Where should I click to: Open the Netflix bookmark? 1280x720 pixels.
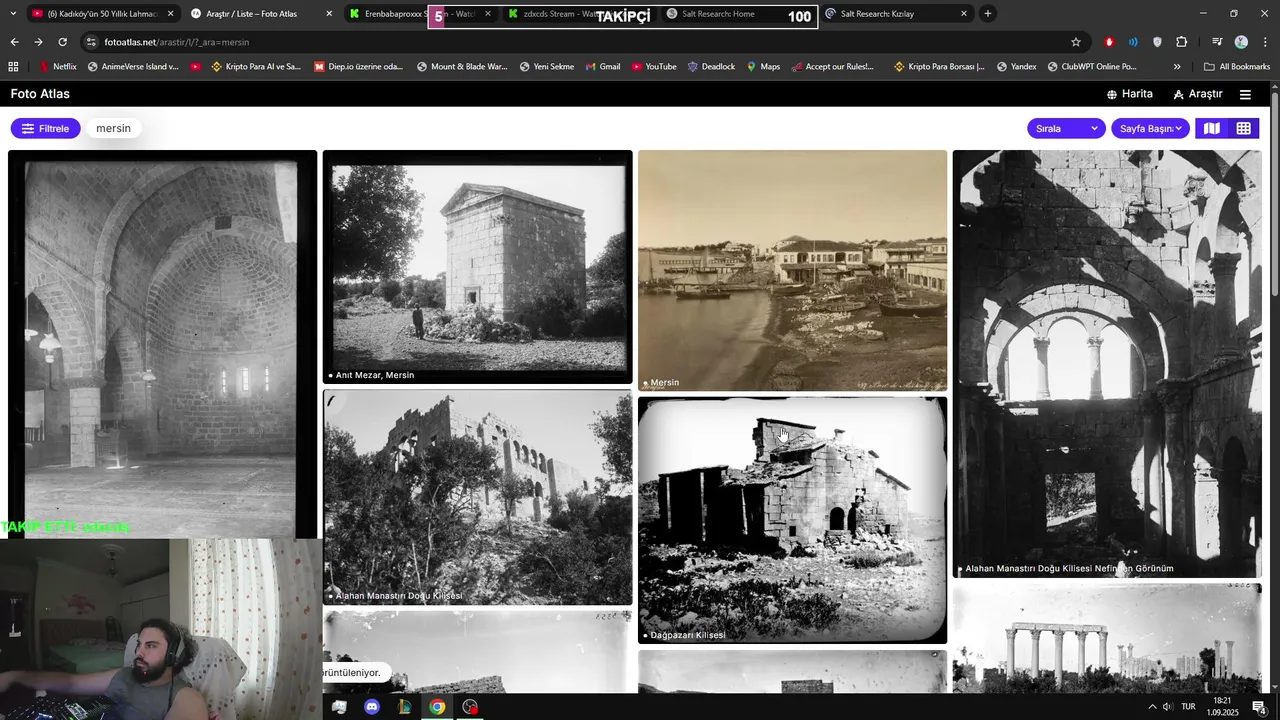pos(57,67)
